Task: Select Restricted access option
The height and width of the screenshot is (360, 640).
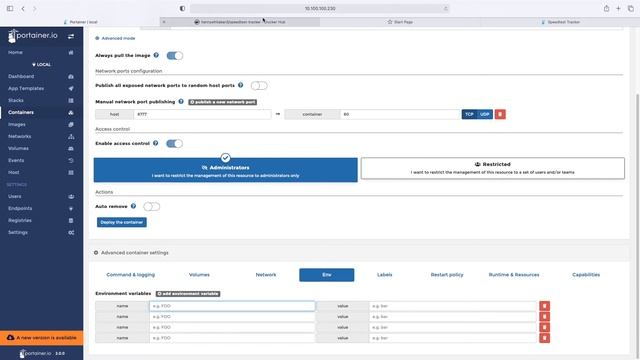Action: [493, 168]
